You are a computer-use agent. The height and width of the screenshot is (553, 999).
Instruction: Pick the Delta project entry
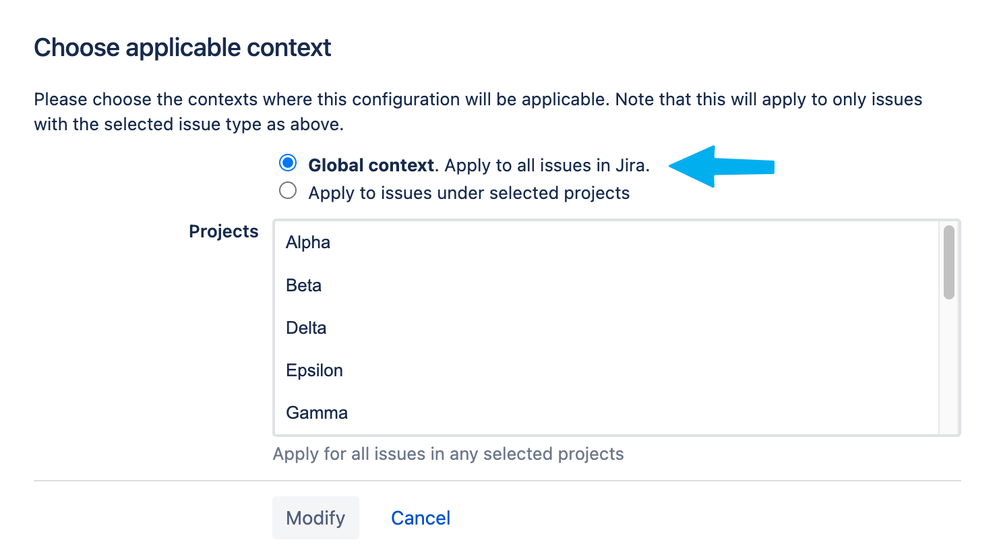point(607,328)
